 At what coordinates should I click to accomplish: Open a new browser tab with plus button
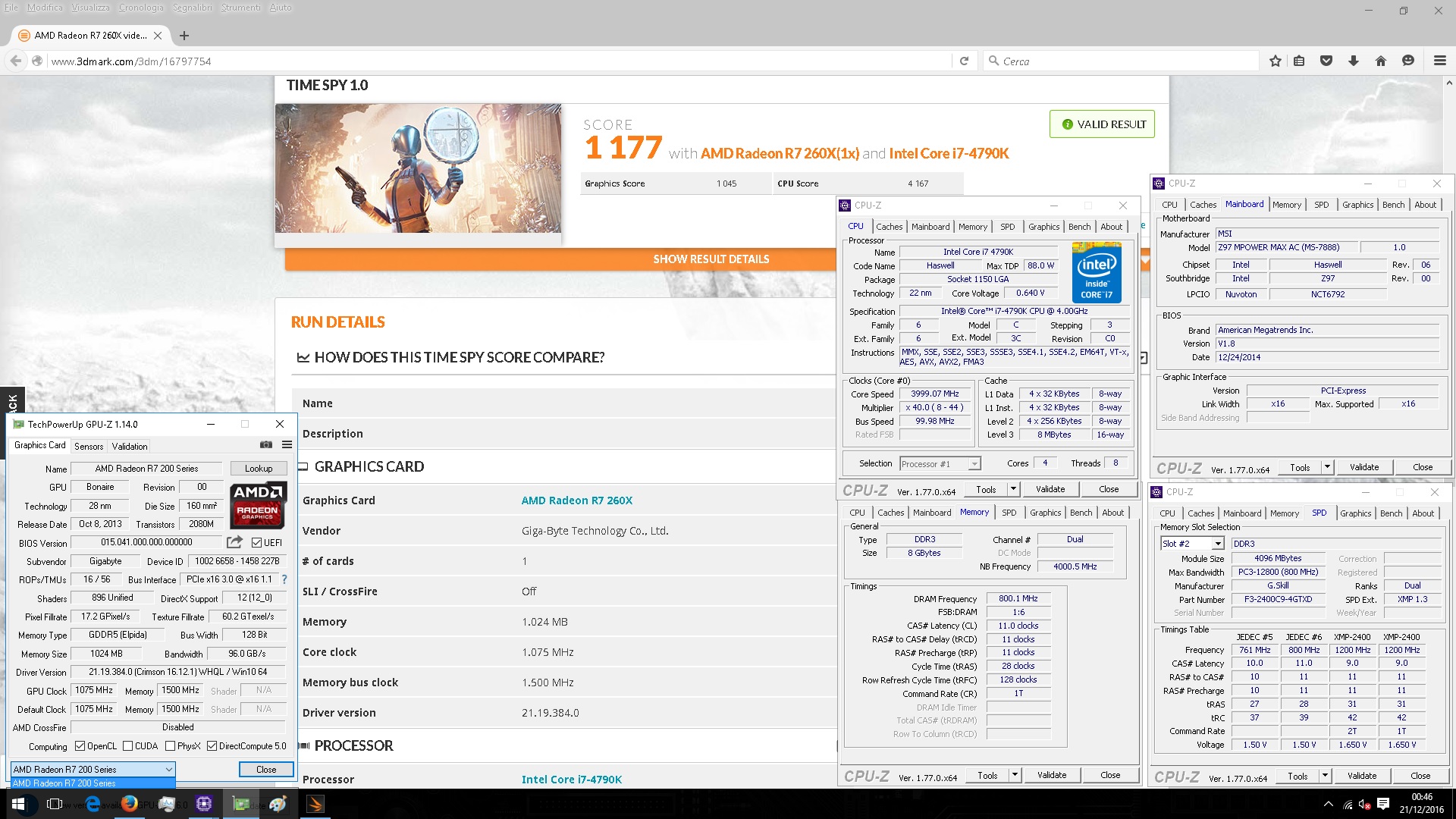(184, 35)
